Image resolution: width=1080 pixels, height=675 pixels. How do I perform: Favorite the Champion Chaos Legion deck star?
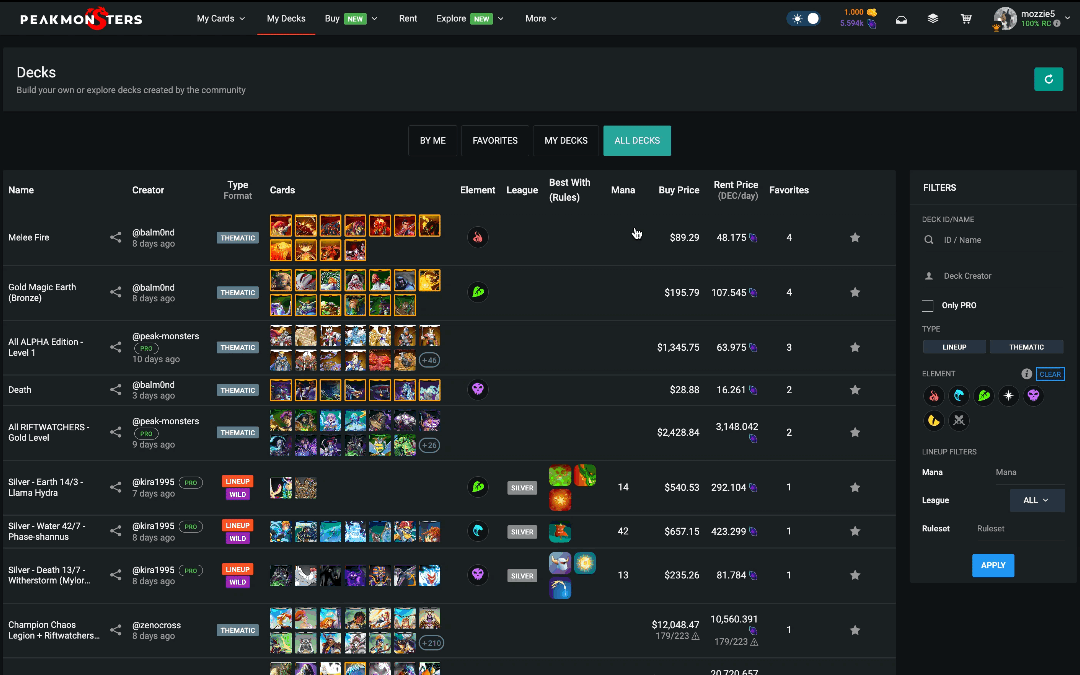[x=855, y=630]
